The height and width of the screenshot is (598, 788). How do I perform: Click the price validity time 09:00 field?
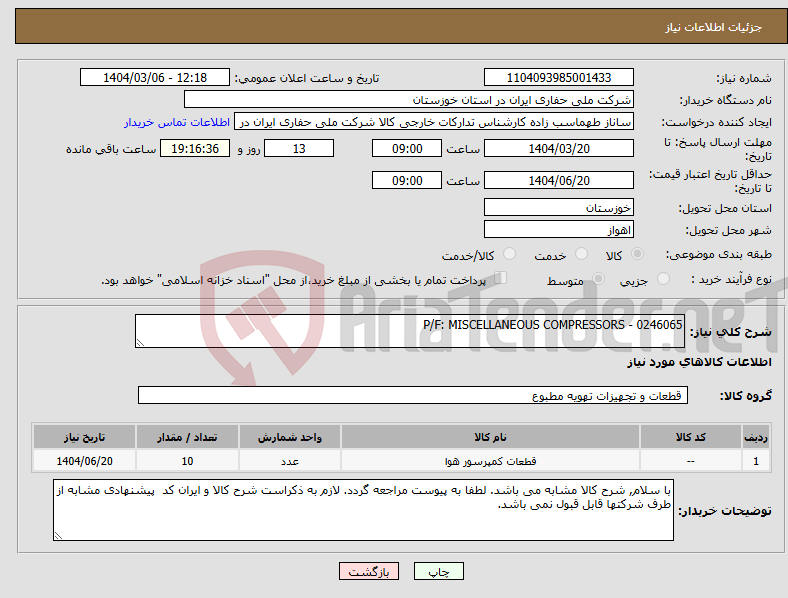pyautogui.click(x=407, y=180)
